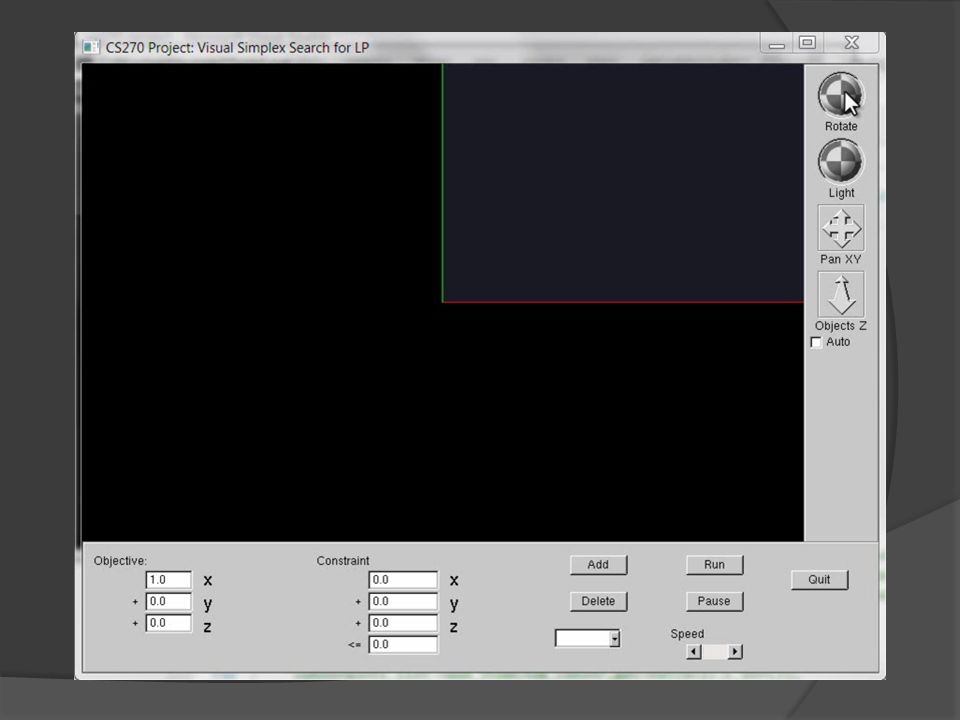Click the Pause button
The height and width of the screenshot is (720, 960).
click(714, 601)
